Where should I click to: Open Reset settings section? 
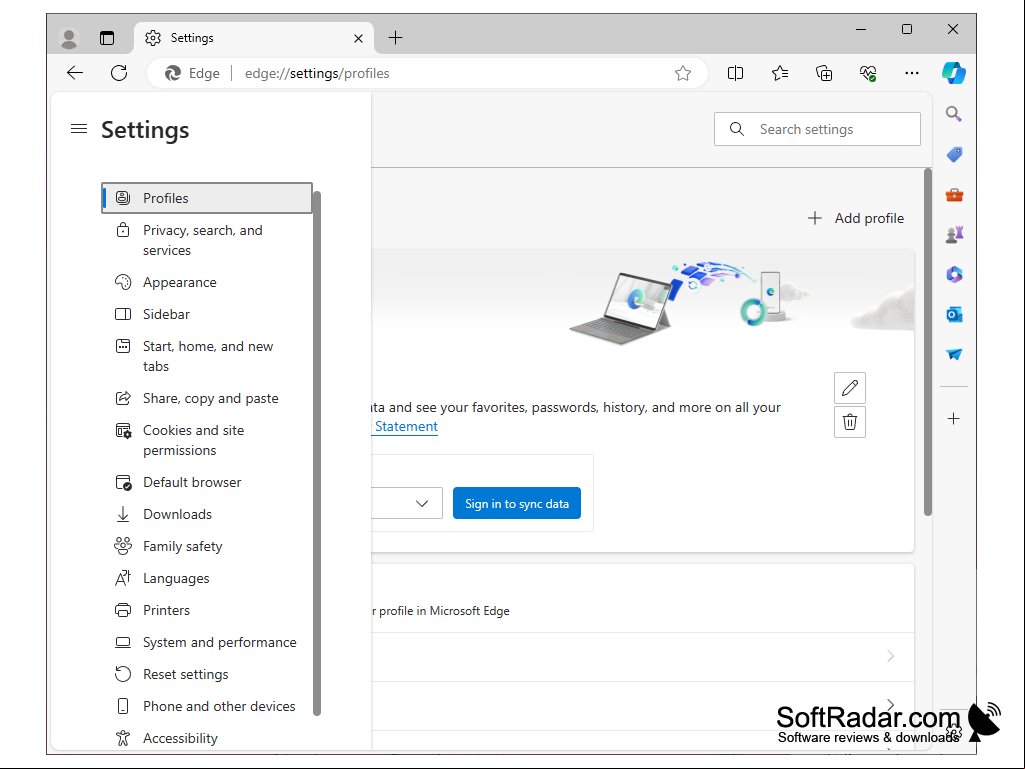click(x=207, y=675)
